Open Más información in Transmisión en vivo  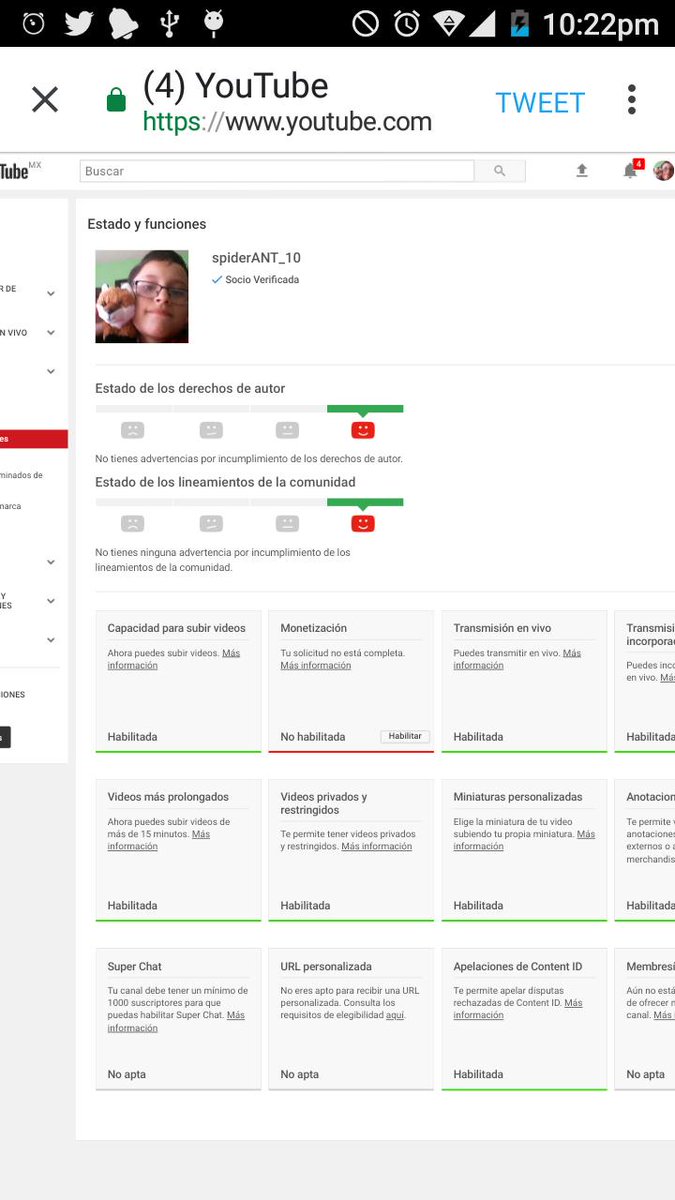[x=517, y=659]
